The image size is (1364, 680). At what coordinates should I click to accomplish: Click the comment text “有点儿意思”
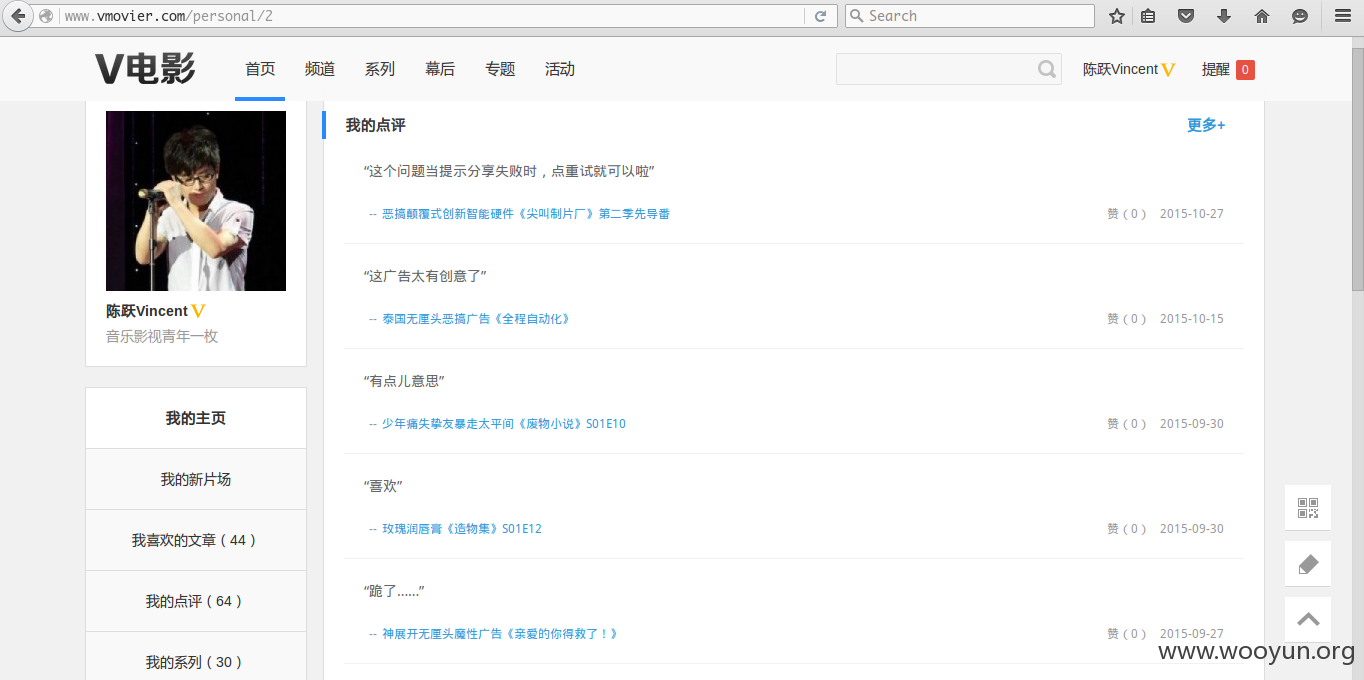tap(404, 381)
